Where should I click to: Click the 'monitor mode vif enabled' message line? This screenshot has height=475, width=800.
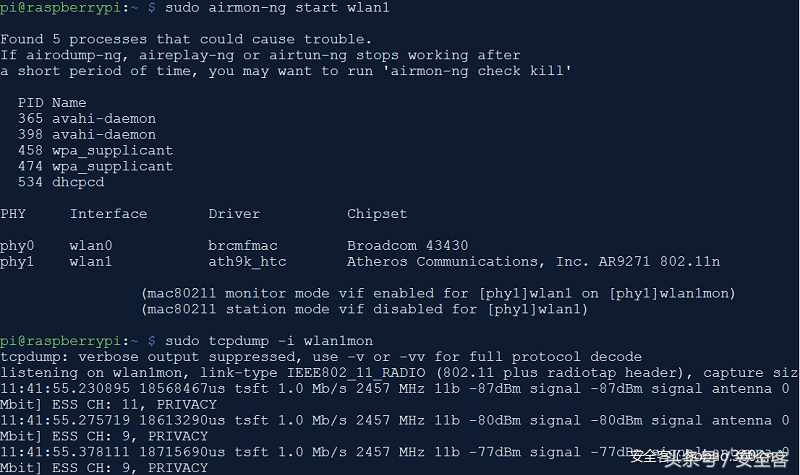tap(440, 294)
